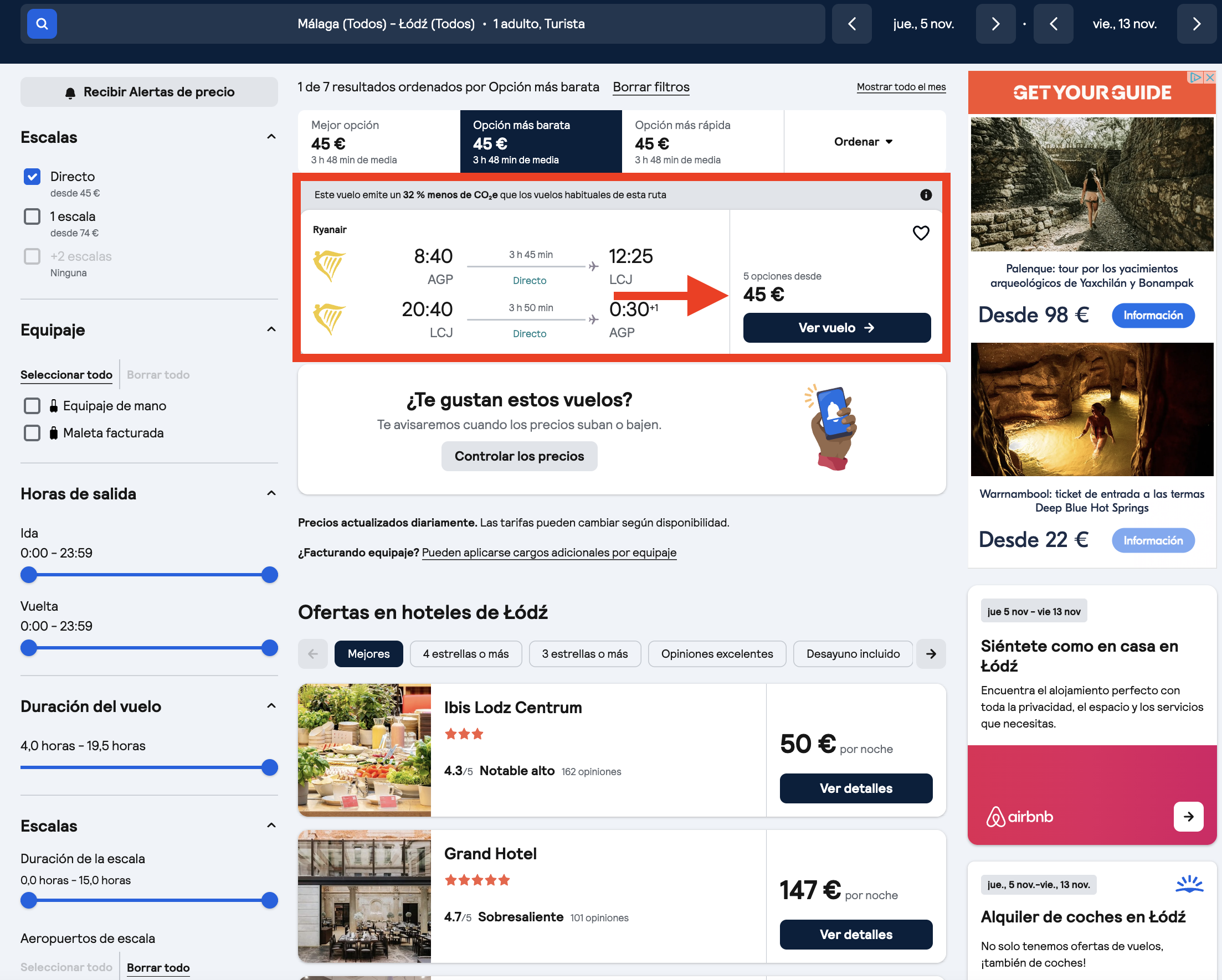Collapse the Duración del vuelo section
Viewport: 1222px width, 980px height.
pyautogui.click(x=271, y=706)
